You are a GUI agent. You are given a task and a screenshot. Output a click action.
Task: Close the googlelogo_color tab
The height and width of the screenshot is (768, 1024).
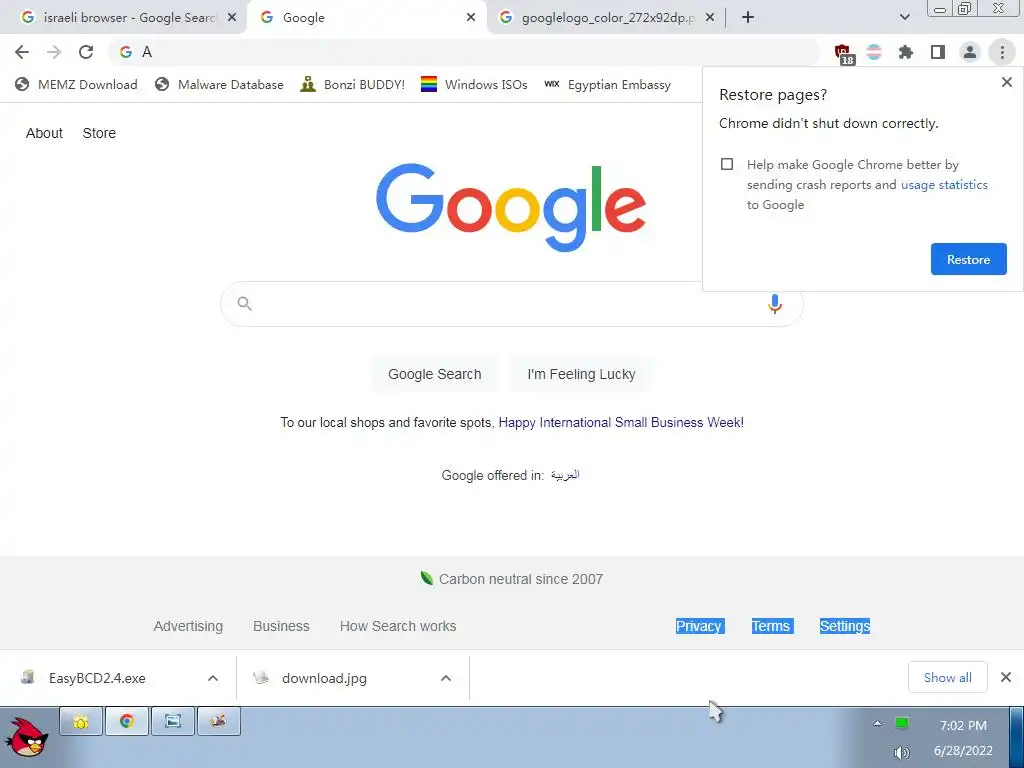[x=710, y=18]
